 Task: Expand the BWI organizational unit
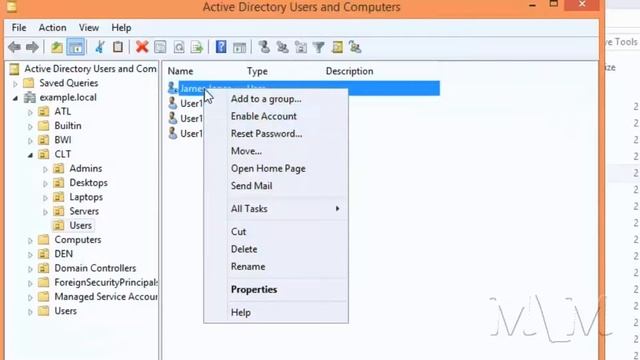click(x=30, y=140)
